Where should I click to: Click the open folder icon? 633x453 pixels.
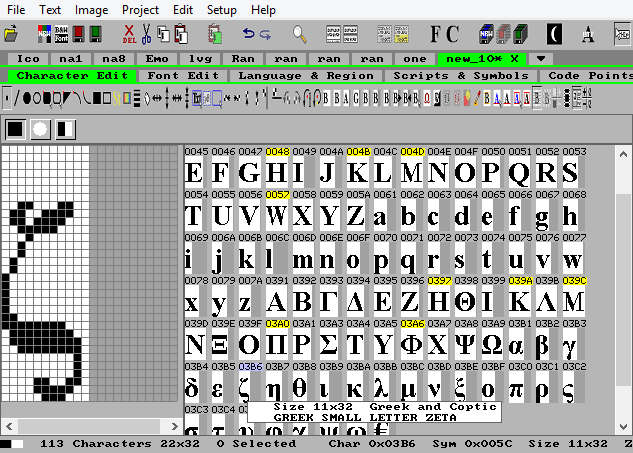coord(11,34)
